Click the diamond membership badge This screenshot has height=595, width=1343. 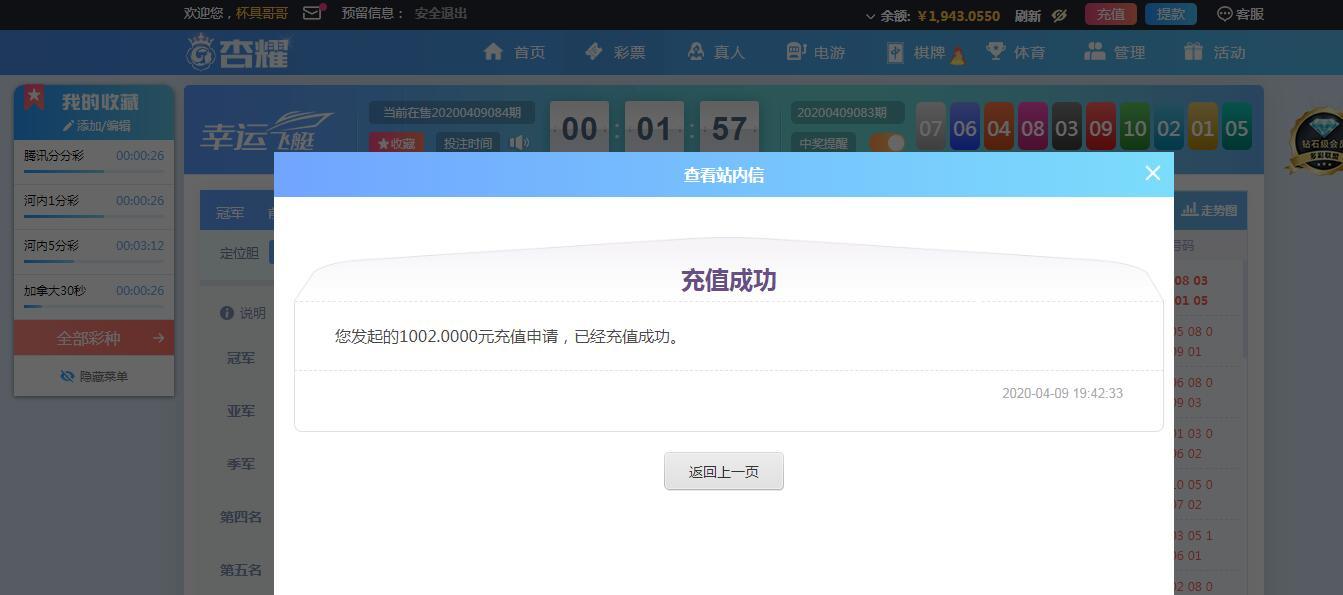coord(1315,141)
